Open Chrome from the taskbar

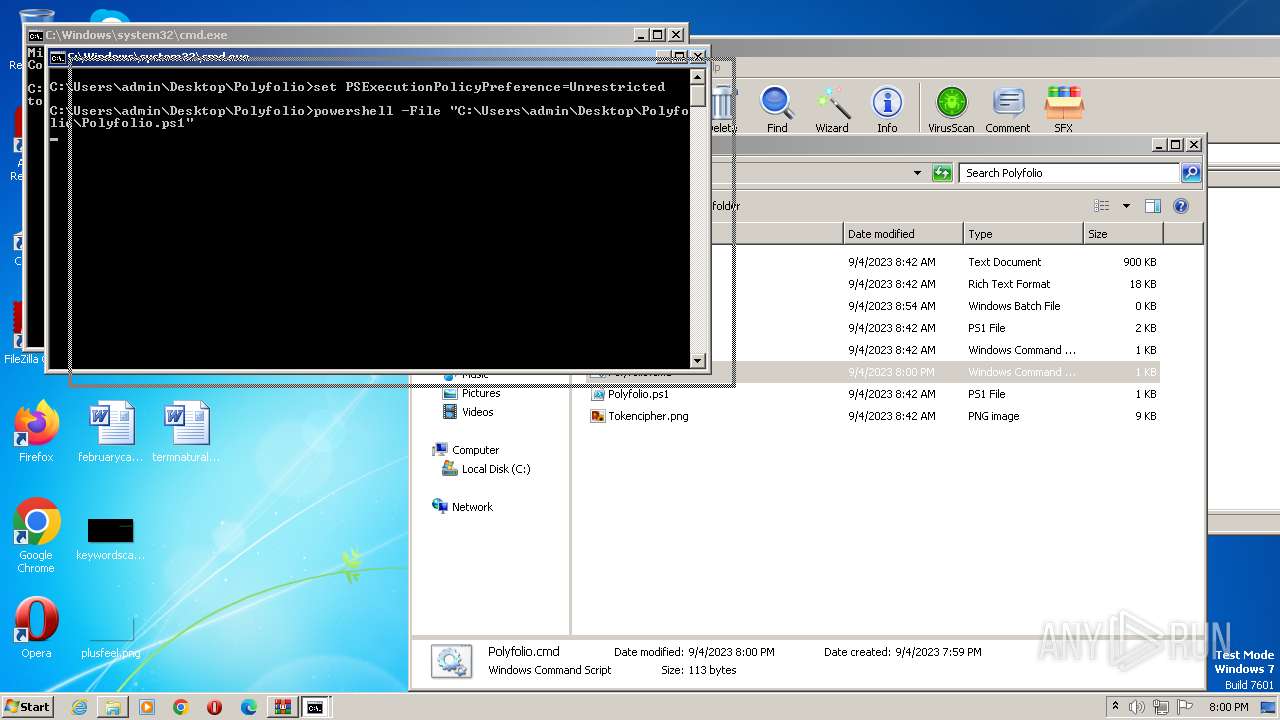pyautogui.click(x=181, y=707)
